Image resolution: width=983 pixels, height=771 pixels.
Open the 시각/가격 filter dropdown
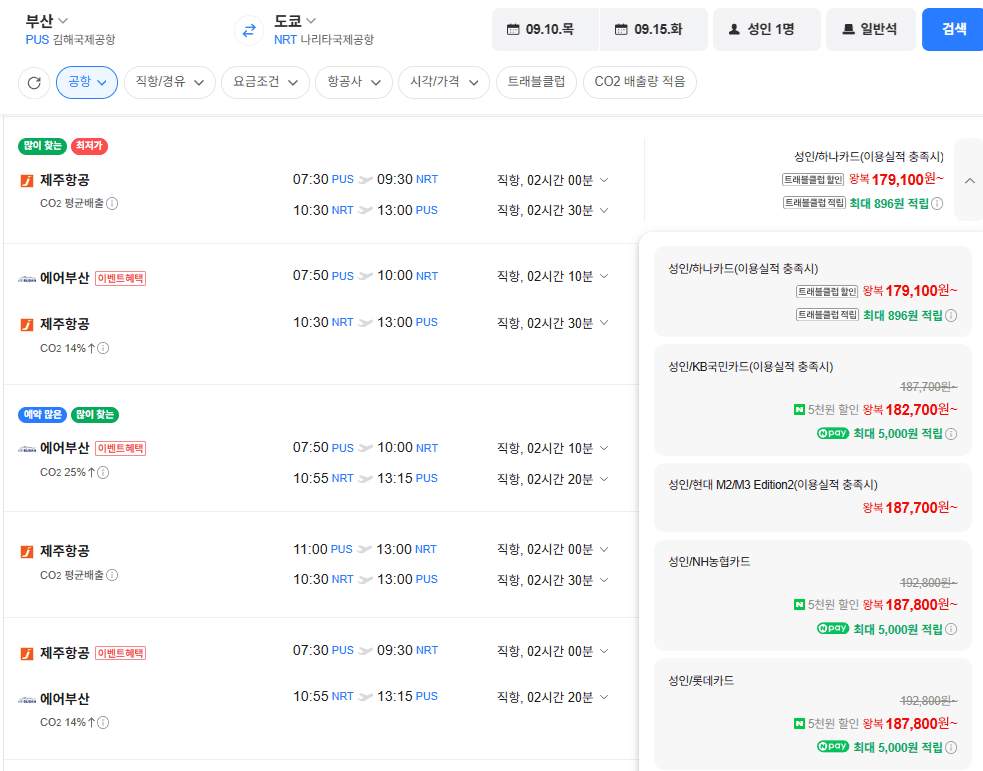(444, 82)
